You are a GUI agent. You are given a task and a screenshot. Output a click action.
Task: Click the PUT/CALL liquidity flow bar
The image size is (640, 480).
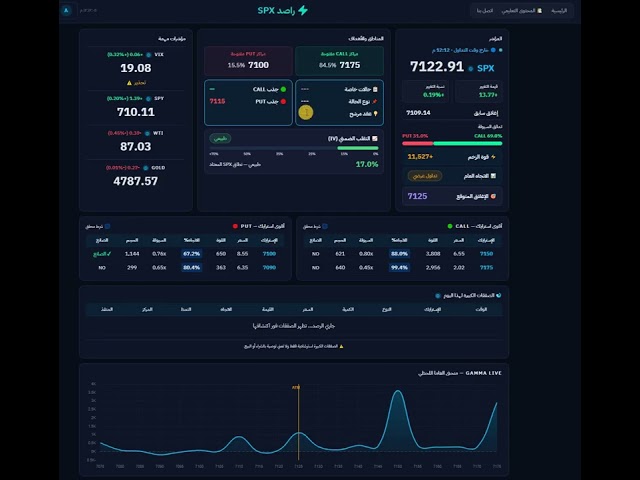(x=452, y=143)
